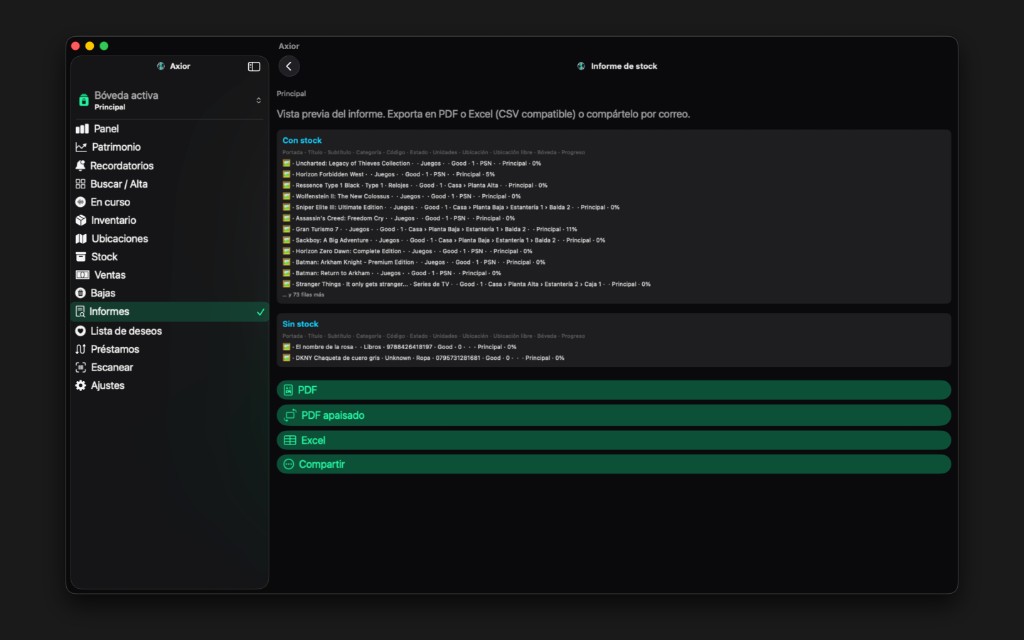Open Patrimonio in the sidebar

tap(170, 147)
